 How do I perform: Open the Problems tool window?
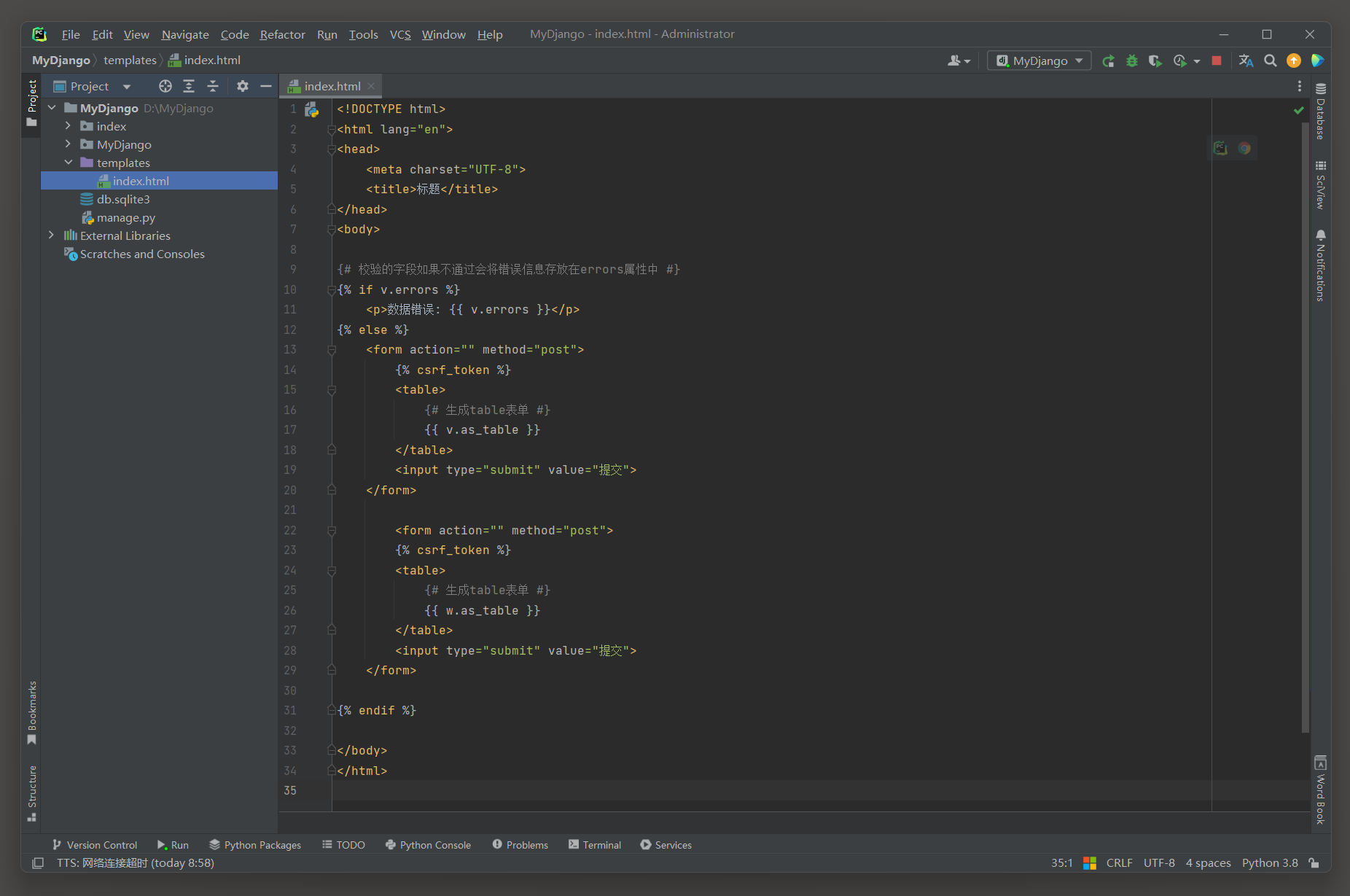[520, 845]
